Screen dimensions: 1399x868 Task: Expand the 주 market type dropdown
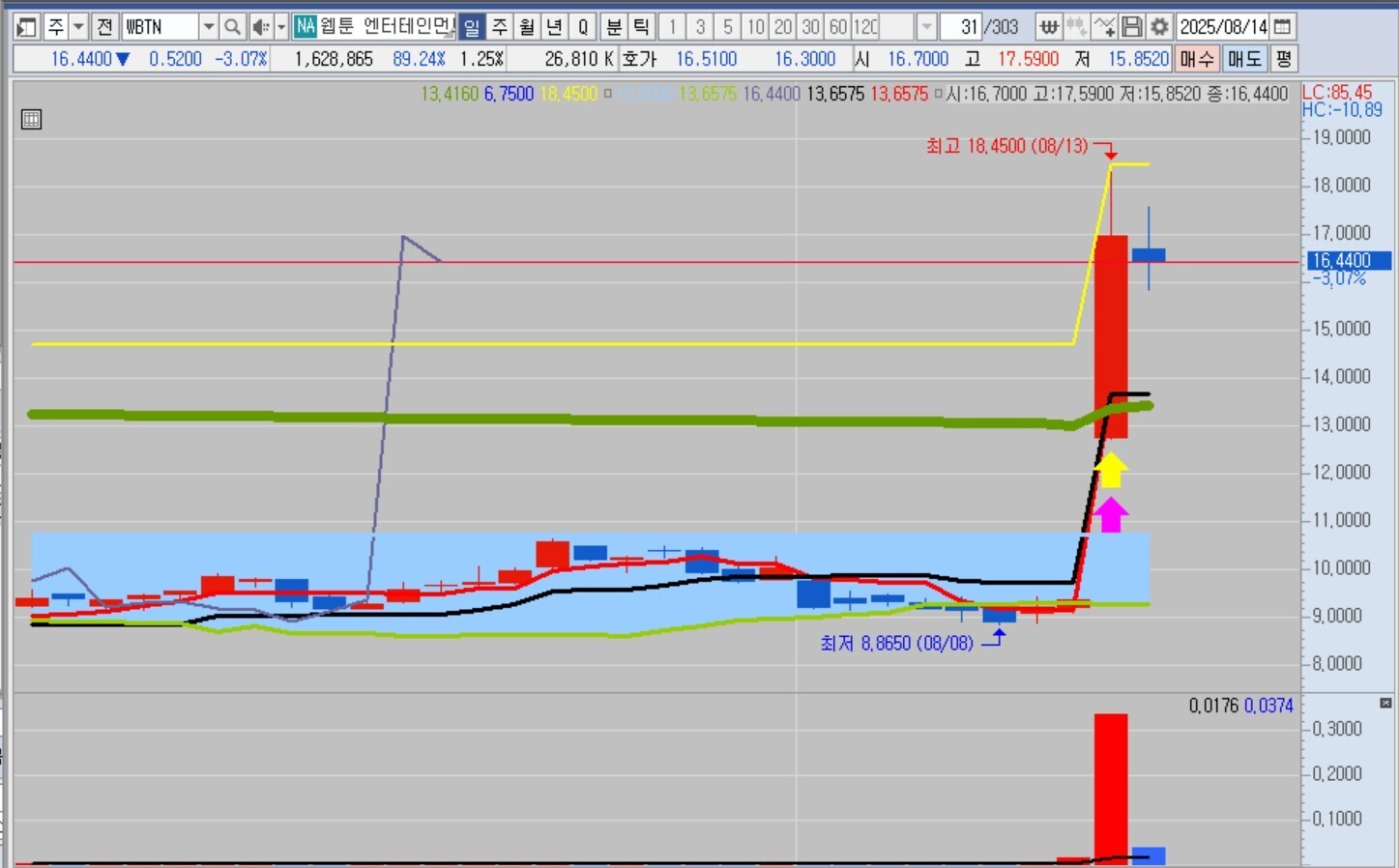(x=79, y=27)
